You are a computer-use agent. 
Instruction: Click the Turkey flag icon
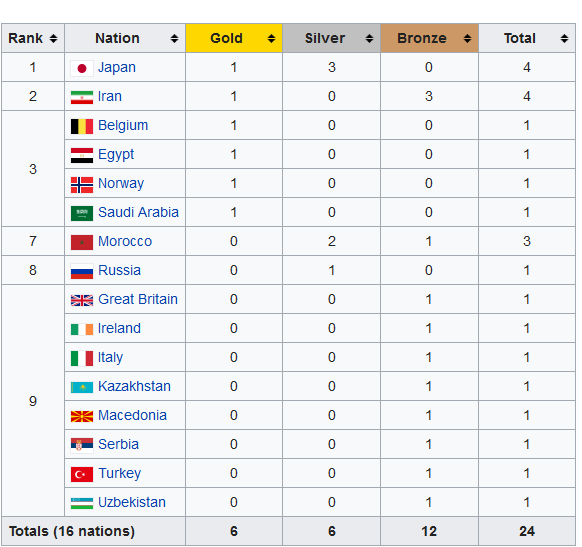click(x=82, y=474)
